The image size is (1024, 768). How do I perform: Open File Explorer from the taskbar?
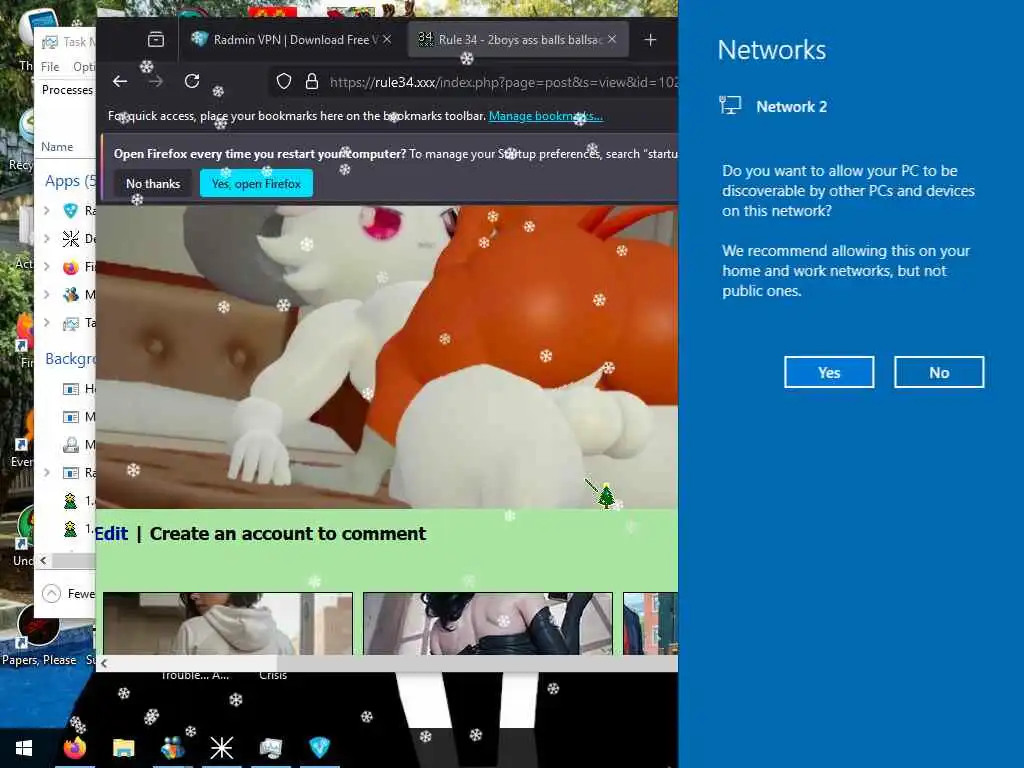[x=123, y=748]
